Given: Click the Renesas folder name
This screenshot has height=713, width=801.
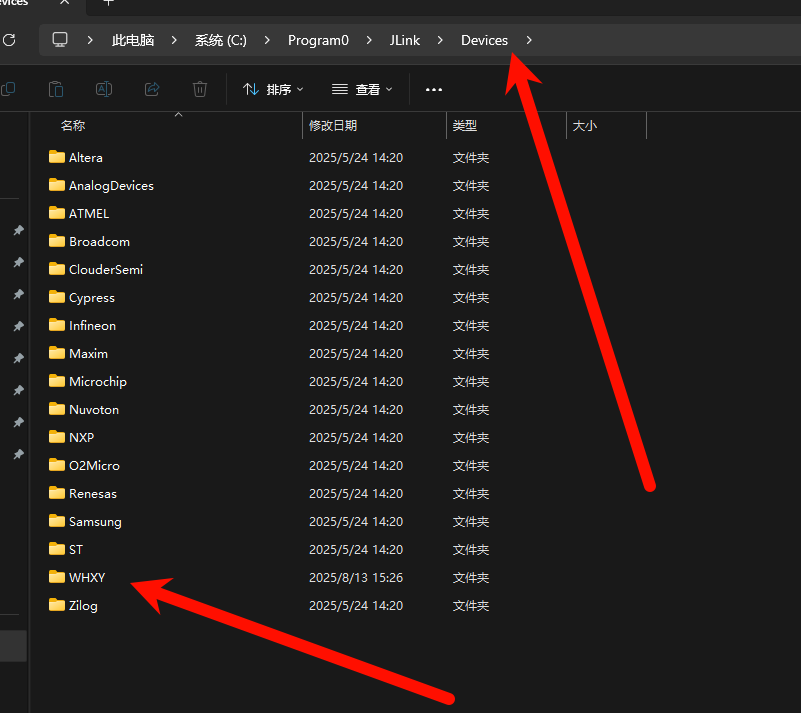Looking at the screenshot, I should pyautogui.click(x=93, y=494).
